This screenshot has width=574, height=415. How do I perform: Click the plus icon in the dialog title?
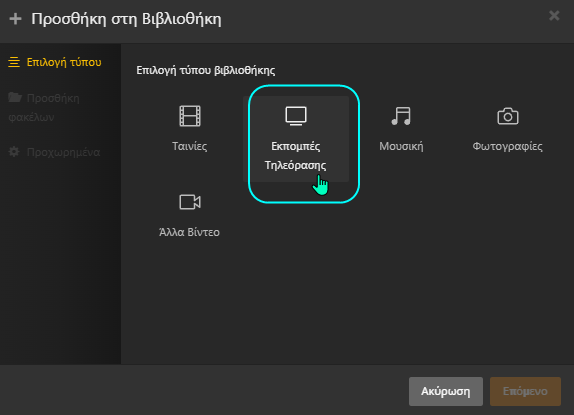coord(15,19)
